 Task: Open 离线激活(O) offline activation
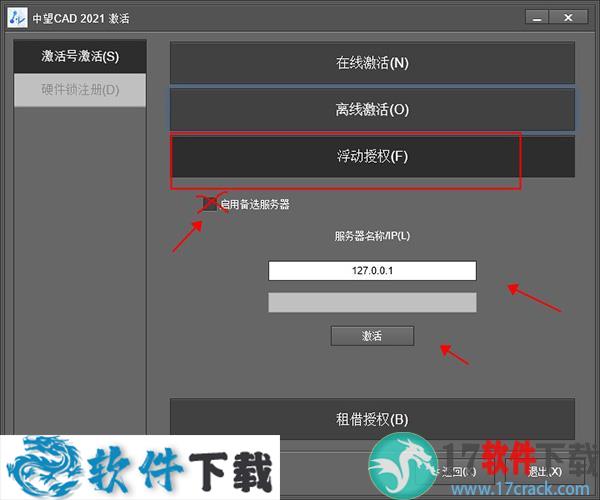[372, 110]
